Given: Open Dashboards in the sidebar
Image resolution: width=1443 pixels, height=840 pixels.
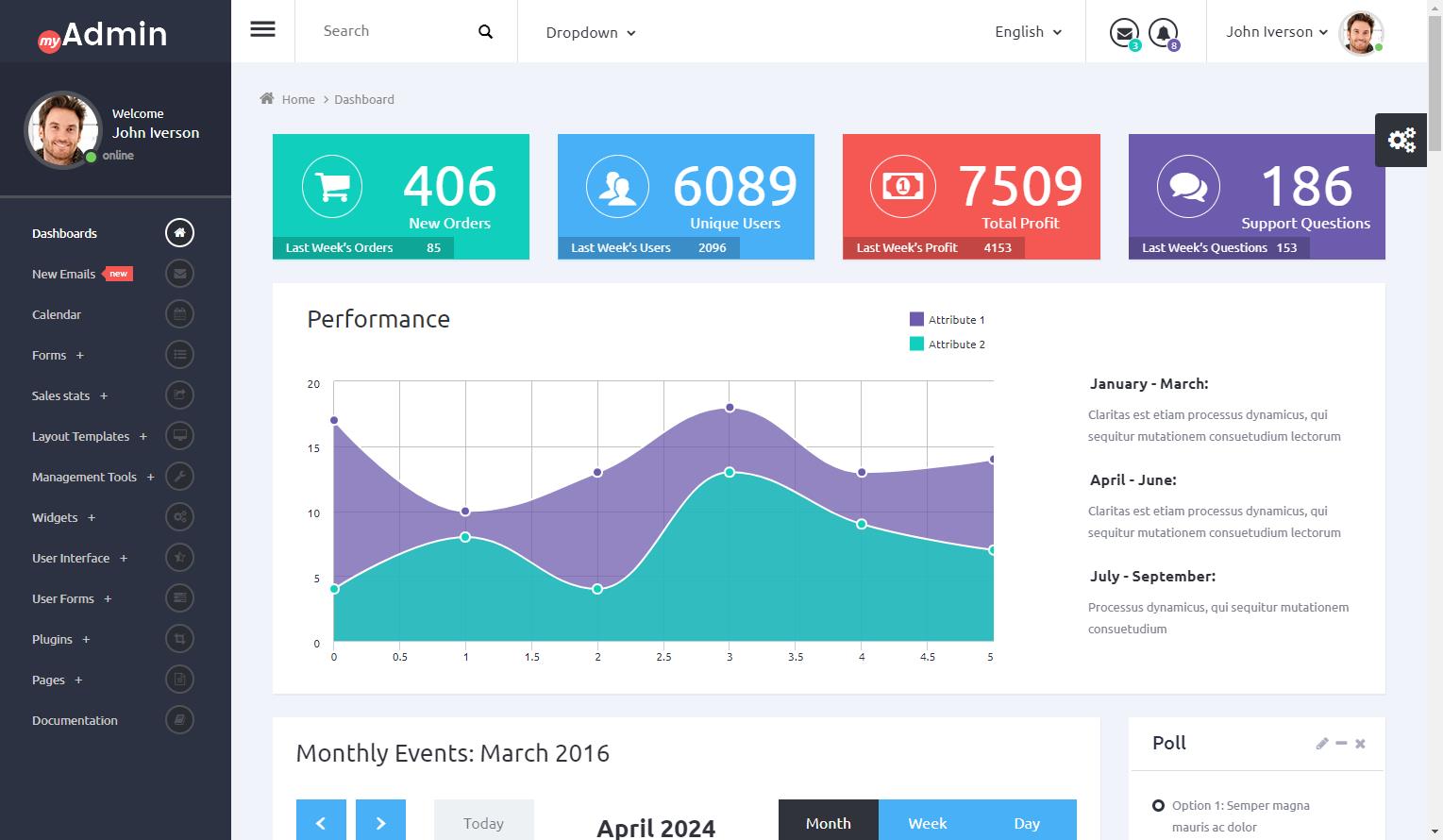Looking at the screenshot, I should coord(64,233).
